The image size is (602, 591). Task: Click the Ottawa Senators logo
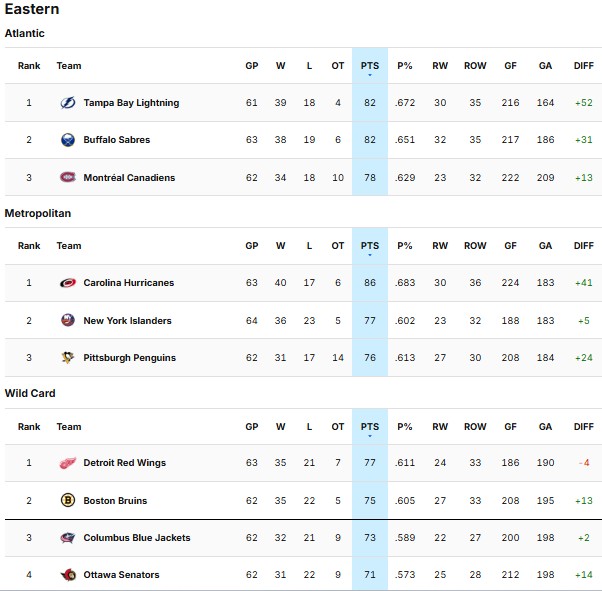68,575
